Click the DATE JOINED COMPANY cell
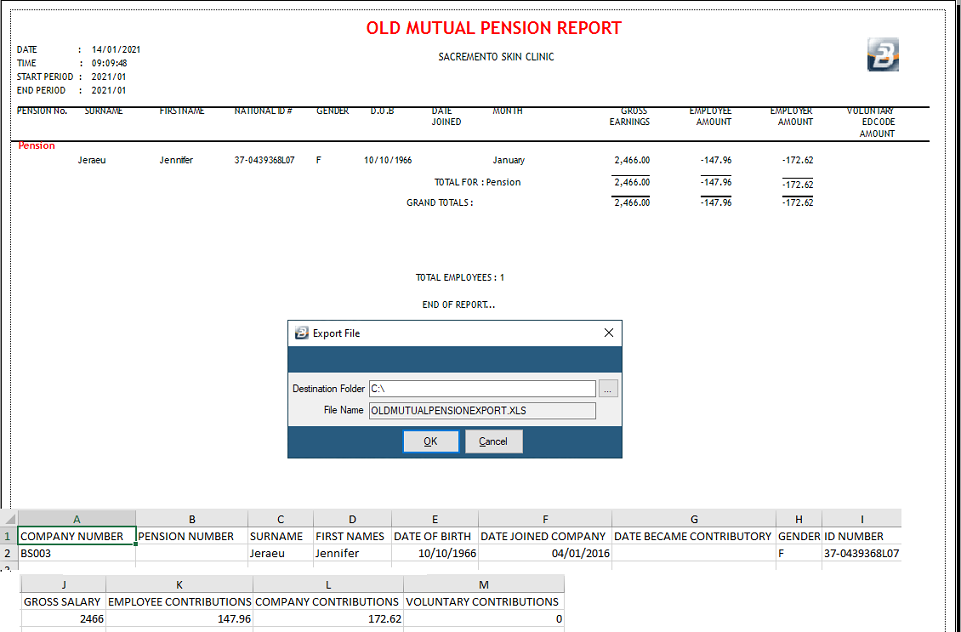The width and height of the screenshot is (961, 632). [545, 536]
